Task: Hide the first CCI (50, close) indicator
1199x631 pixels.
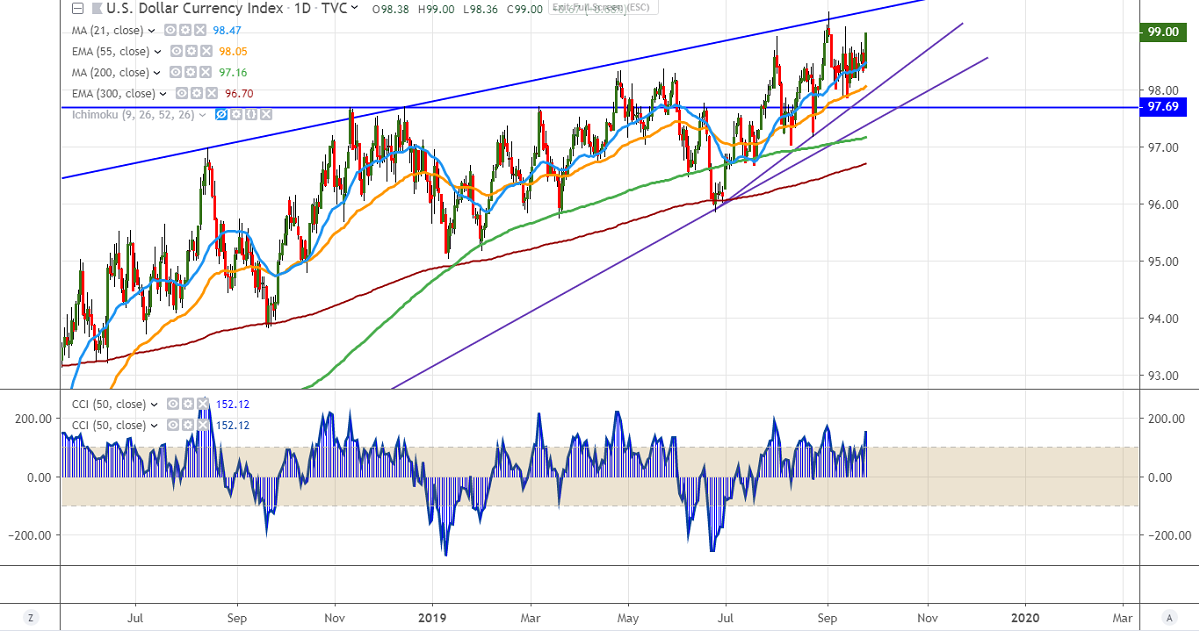Action: tap(173, 404)
